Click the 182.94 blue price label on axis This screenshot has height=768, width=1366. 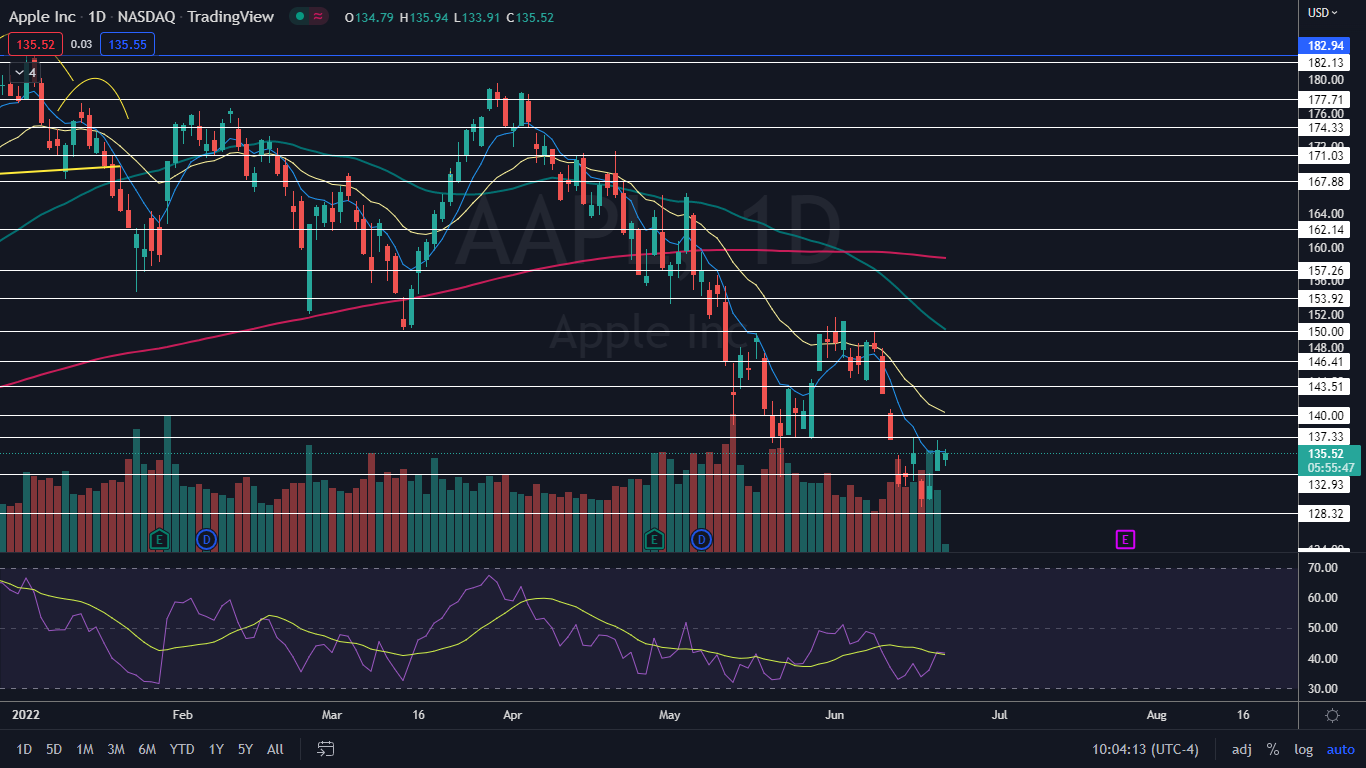[1323, 46]
